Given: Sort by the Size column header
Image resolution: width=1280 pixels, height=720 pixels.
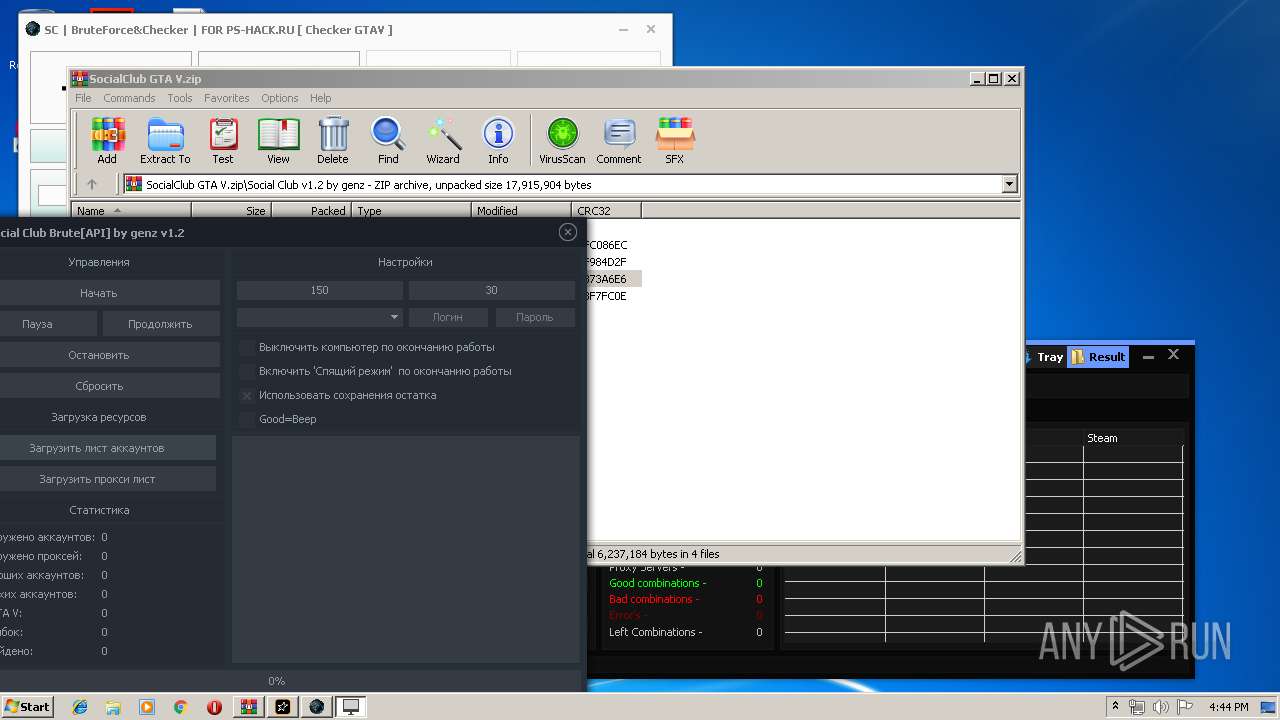Looking at the screenshot, I should click(x=231, y=211).
